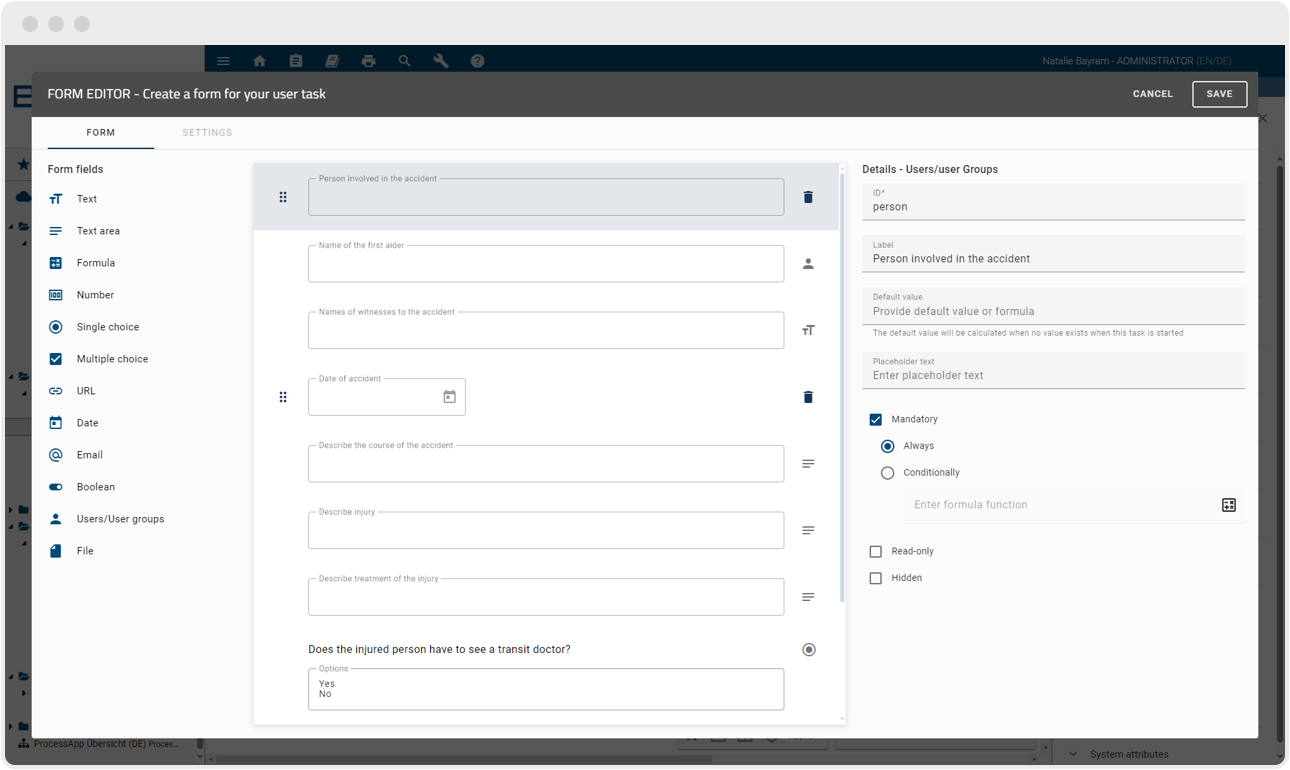This screenshot has width=1290, height=770.
Task: Open hamburger menu in top toolbar
Action: [x=223, y=61]
